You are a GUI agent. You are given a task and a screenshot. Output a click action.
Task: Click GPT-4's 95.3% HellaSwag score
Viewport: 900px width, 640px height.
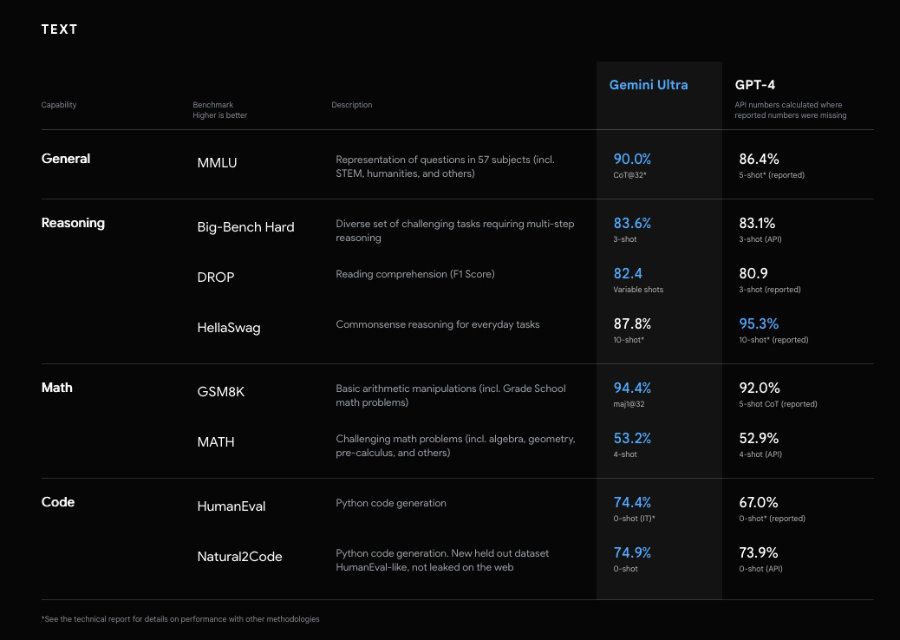[757, 324]
